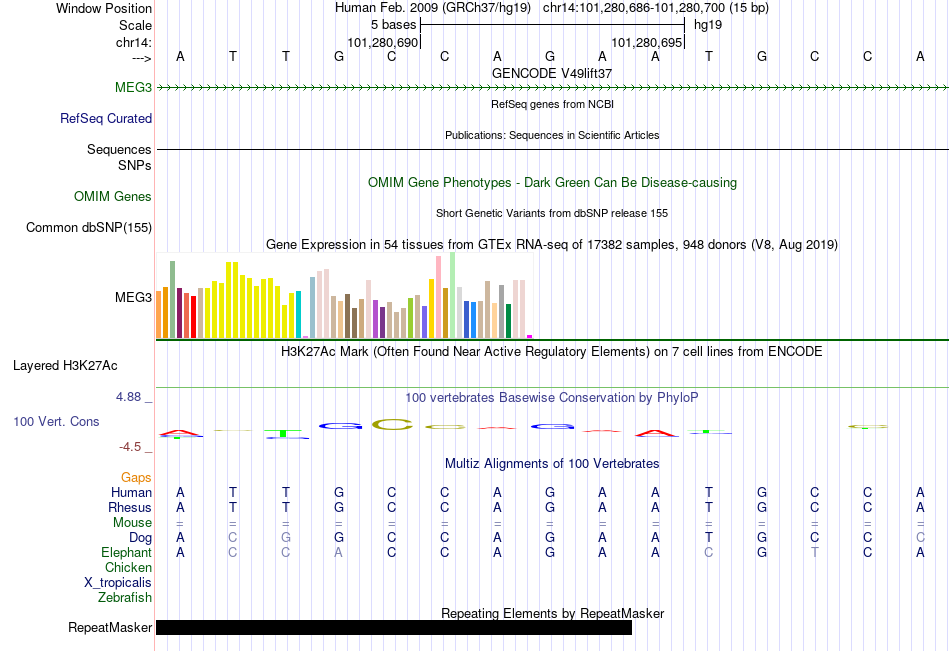Click the MEG3 gene arrow line

point(552,88)
